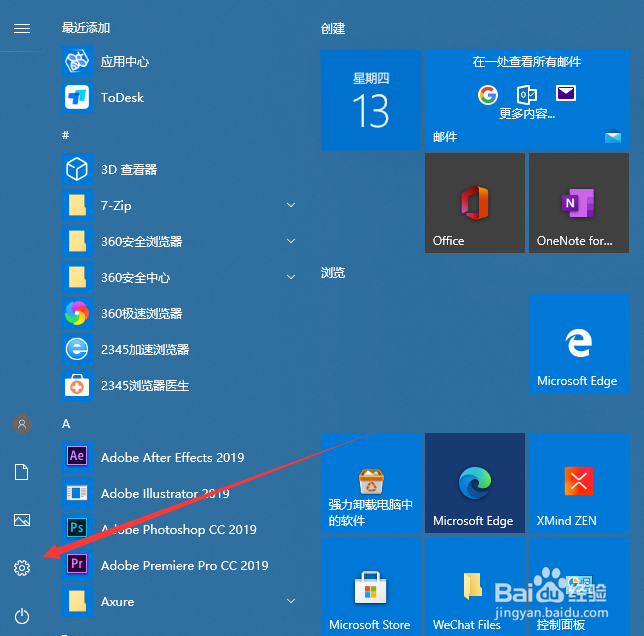This screenshot has height=636, width=644.
Task: Open the dark-blue Microsoft Edge tile
Action: click(475, 483)
